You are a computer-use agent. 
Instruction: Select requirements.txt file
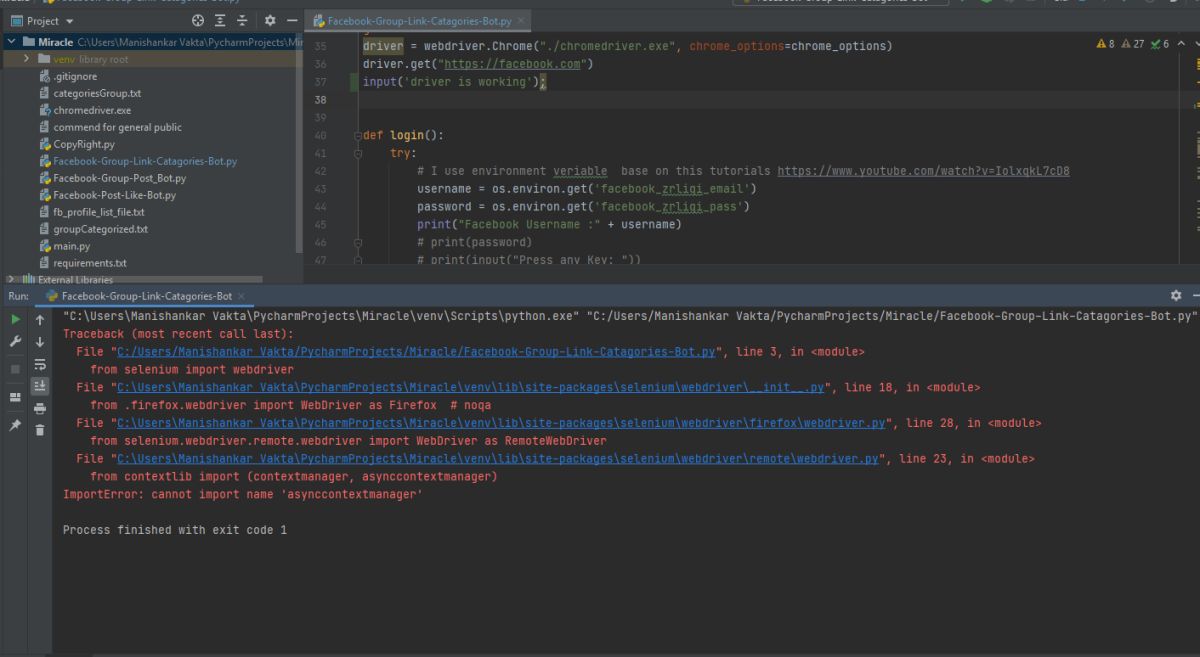90,263
